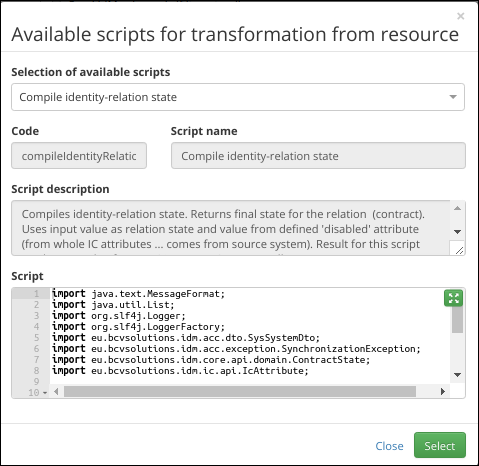Click the Close link

pos(389,446)
